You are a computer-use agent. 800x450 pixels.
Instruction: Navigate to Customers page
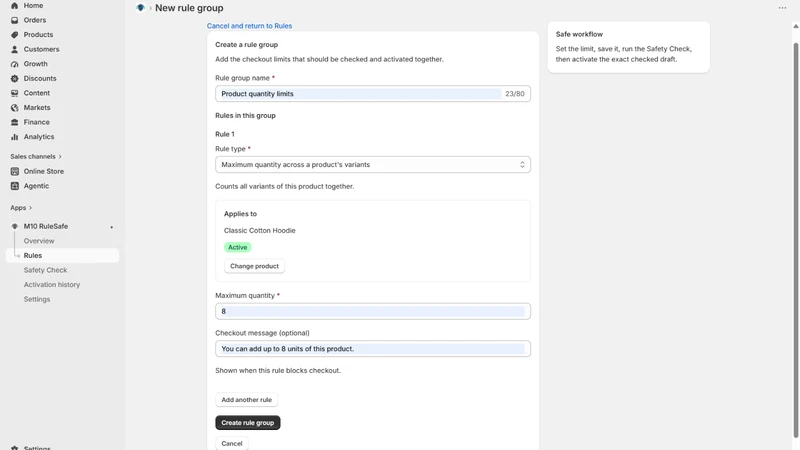[41, 49]
